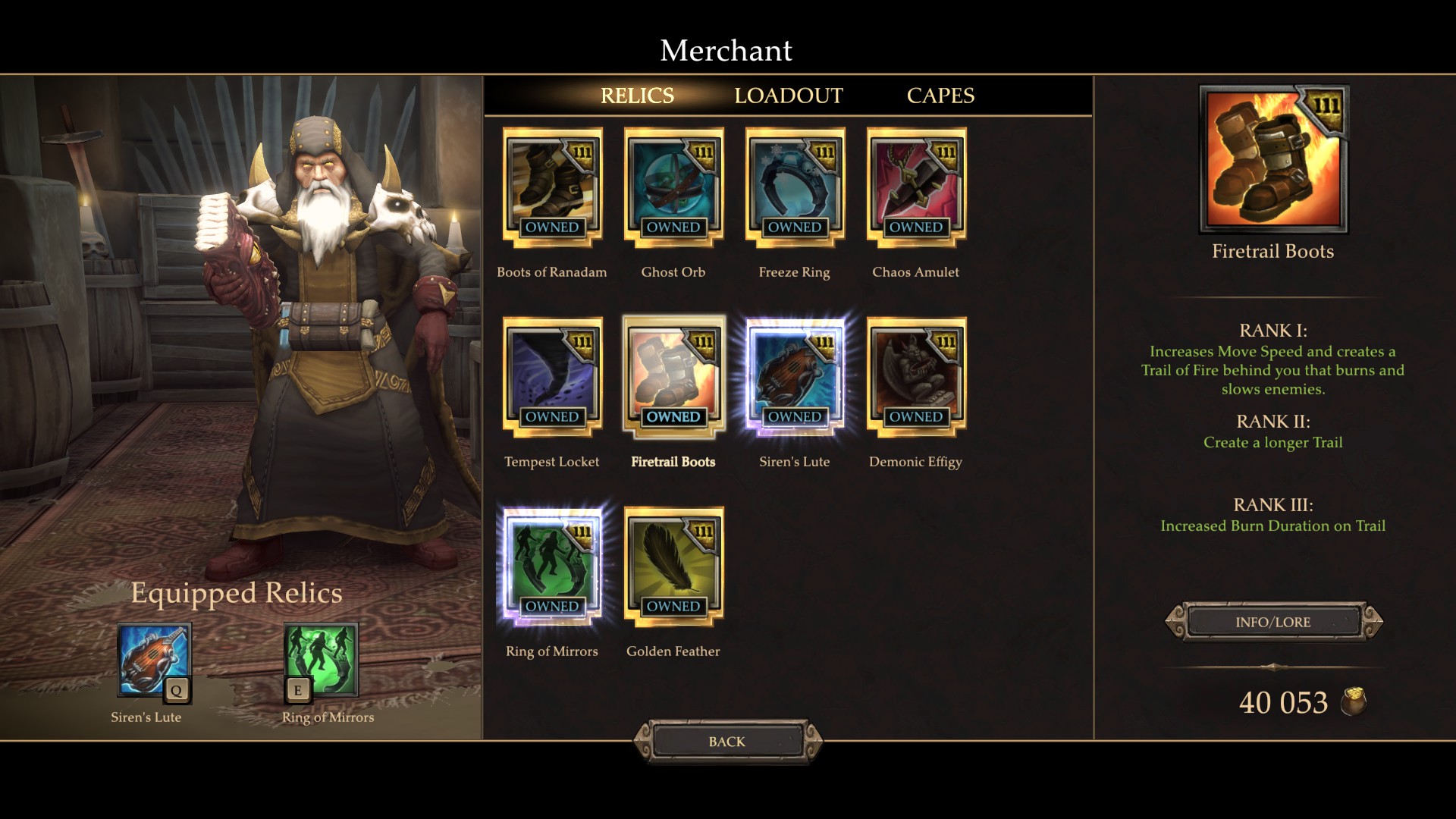The width and height of the screenshot is (1456, 819).
Task: Switch to the RELICS tab
Action: click(x=637, y=96)
